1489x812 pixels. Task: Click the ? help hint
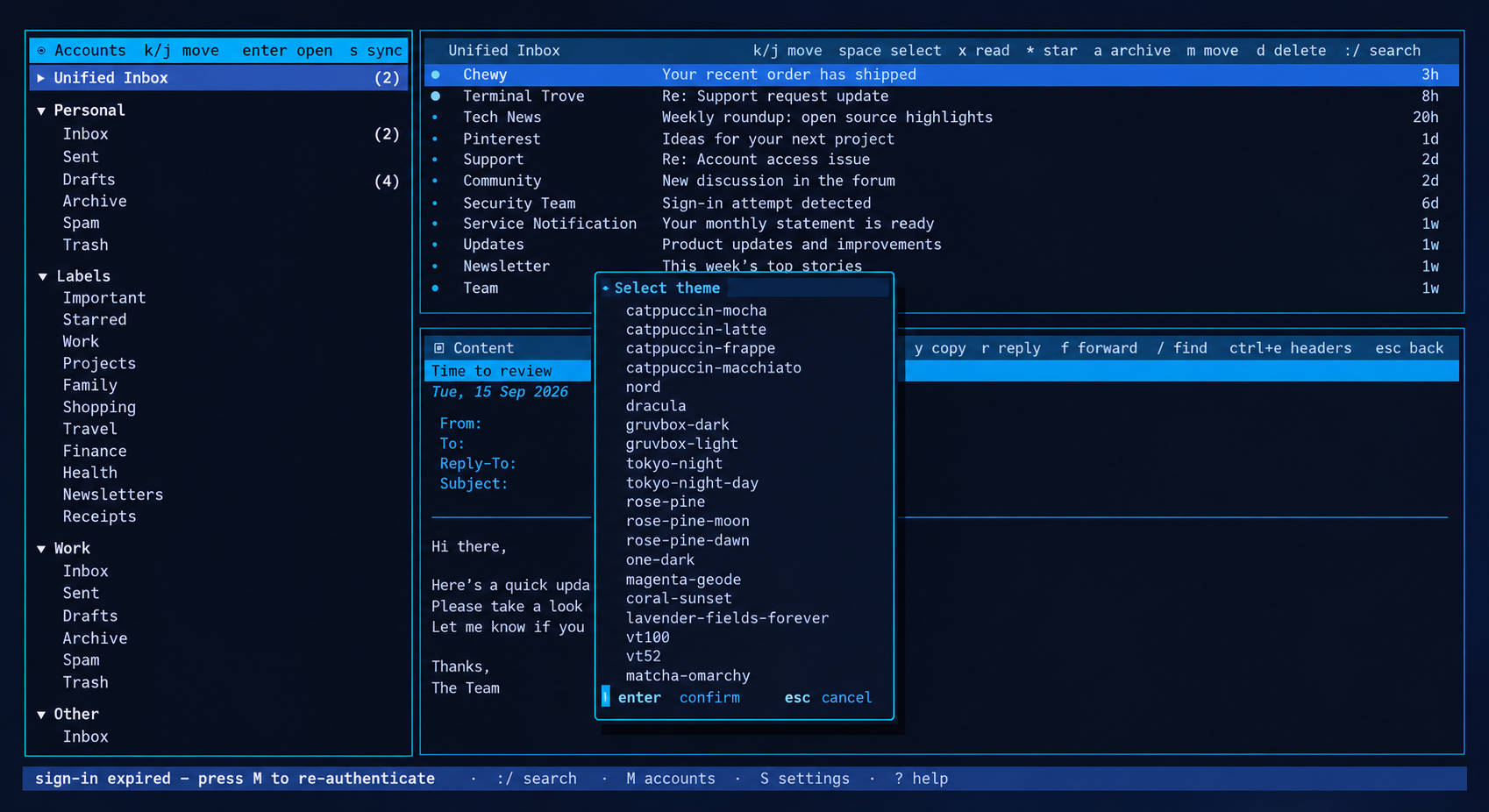(x=921, y=779)
